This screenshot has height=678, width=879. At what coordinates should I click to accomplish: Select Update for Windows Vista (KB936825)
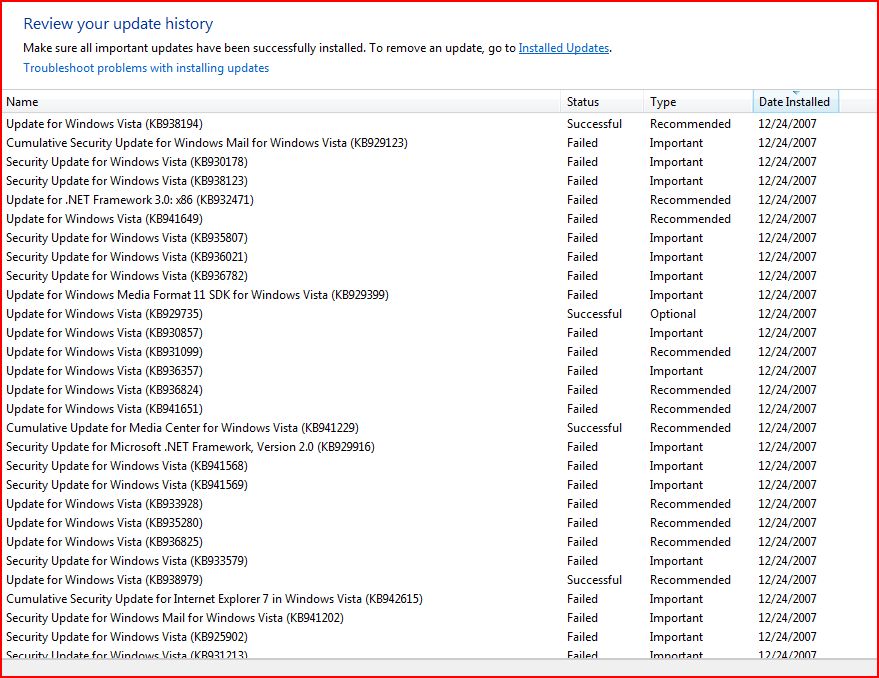(104, 542)
